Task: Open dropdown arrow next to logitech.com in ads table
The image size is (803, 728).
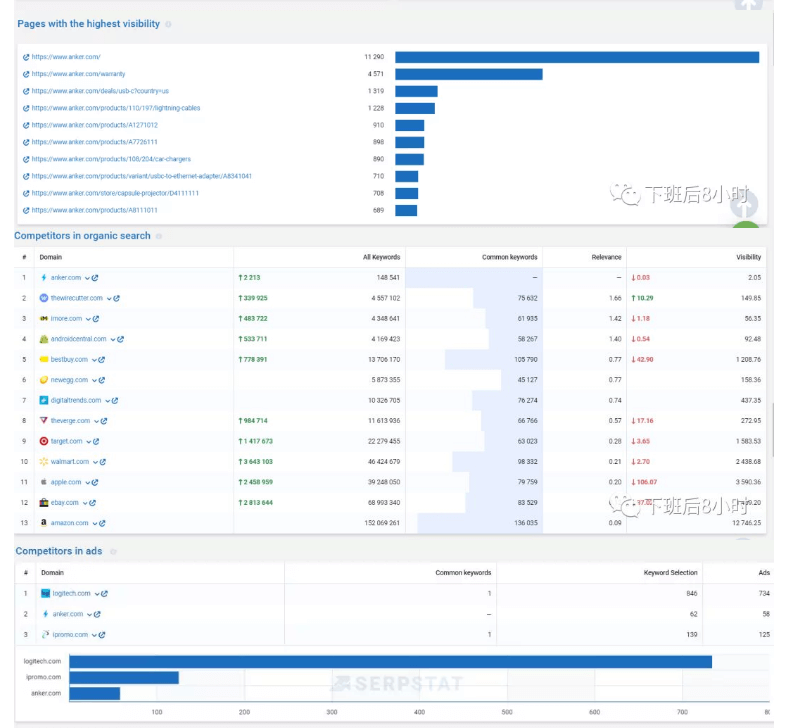Action: [97, 594]
